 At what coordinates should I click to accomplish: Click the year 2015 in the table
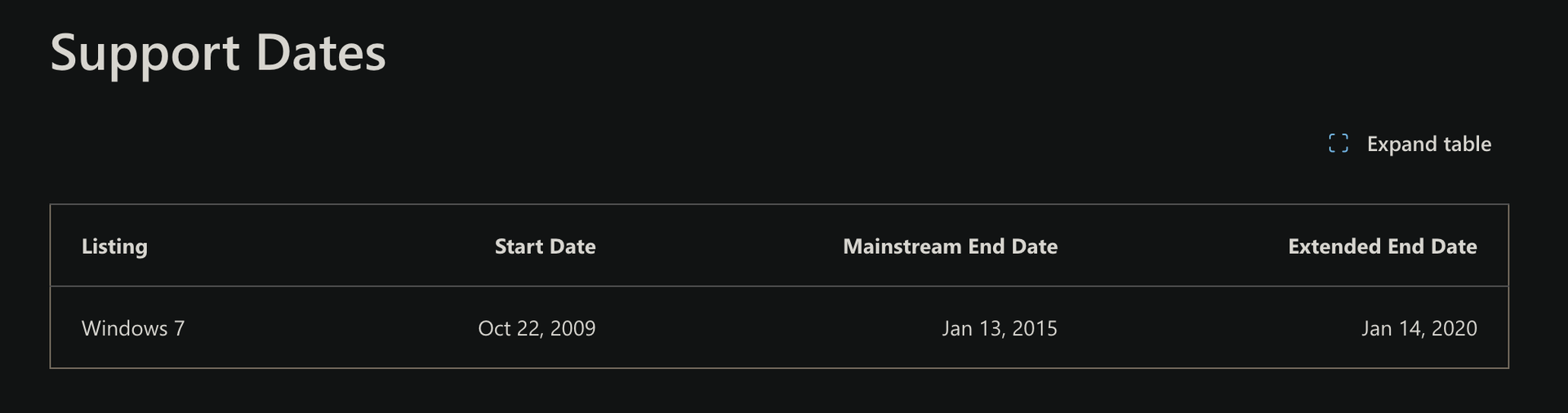pyautogui.click(x=1035, y=328)
